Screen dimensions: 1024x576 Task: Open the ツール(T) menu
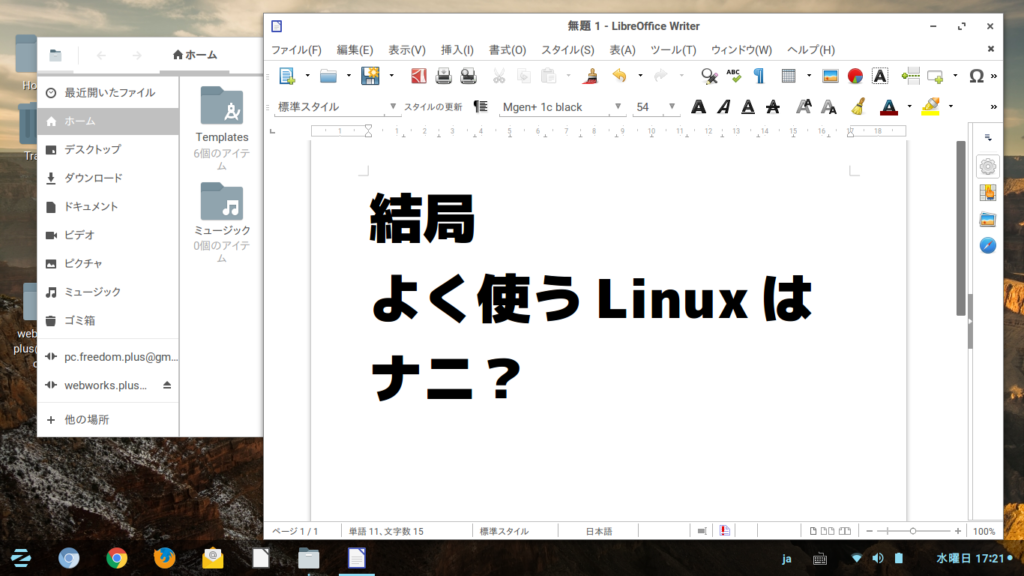673,50
